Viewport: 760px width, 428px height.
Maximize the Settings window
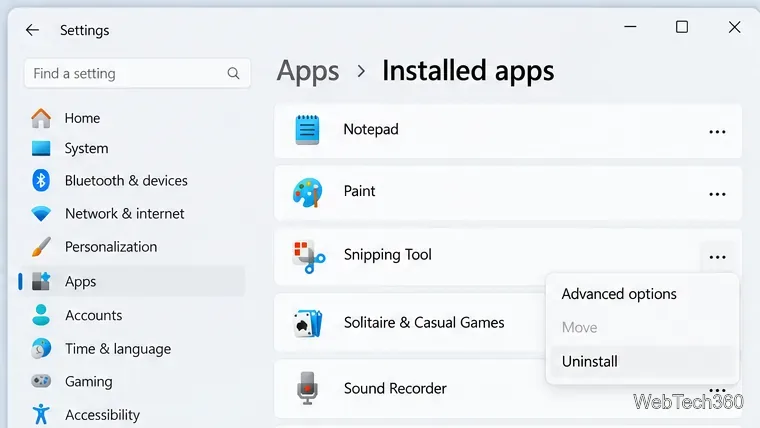point(682,27)
